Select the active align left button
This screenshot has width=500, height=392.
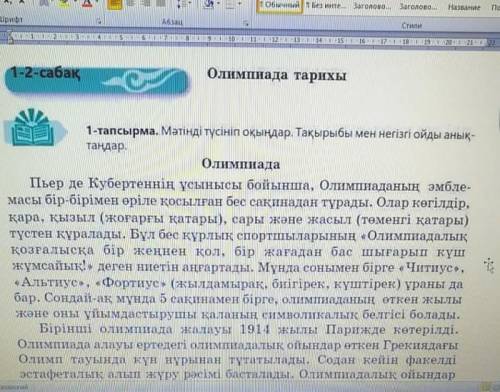click(x=114, y=4)
